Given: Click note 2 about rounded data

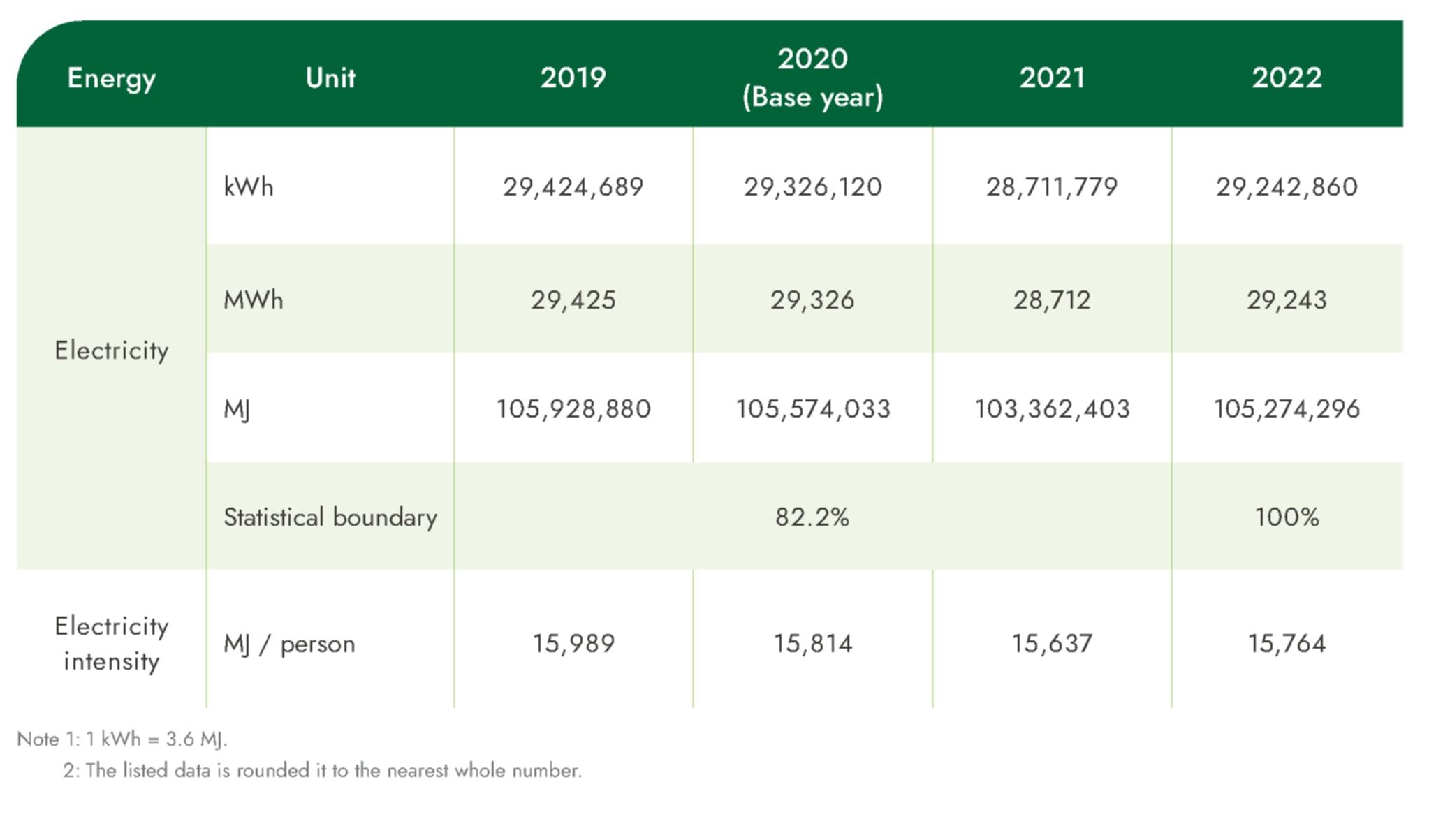Looking at the screenshot, I should pyautogui.click(x=322, y=771).
